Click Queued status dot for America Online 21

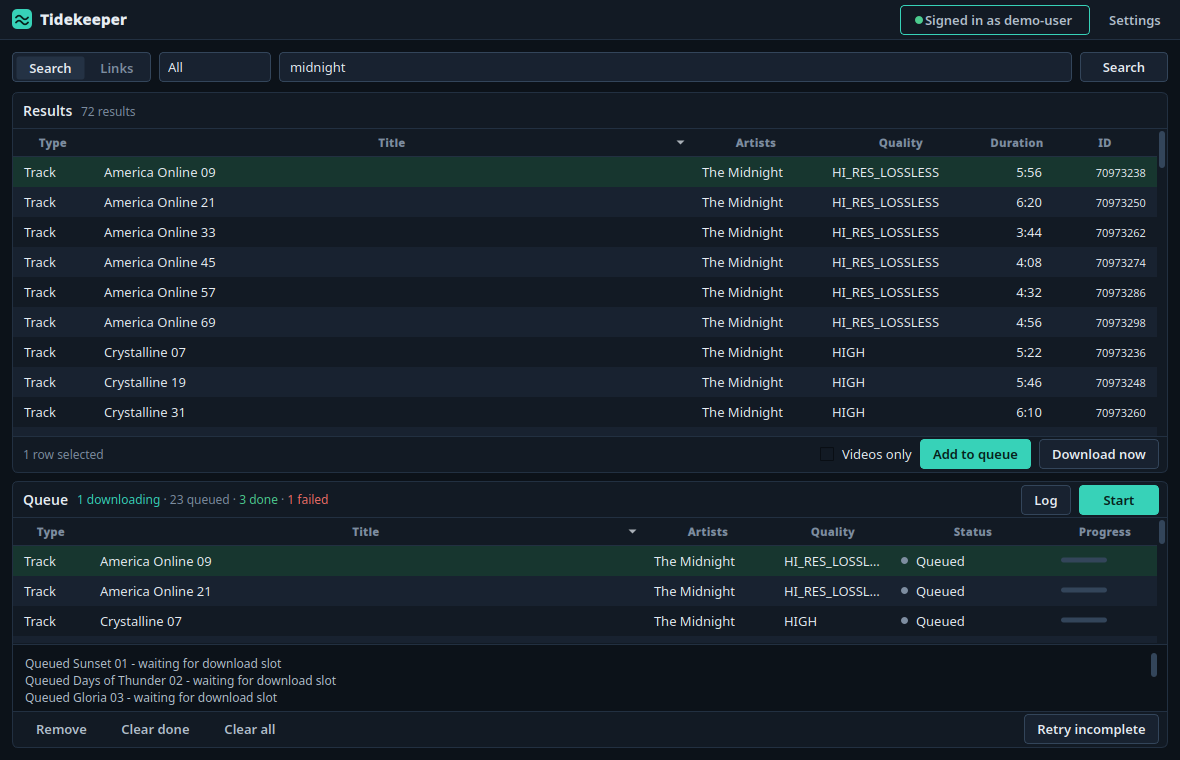click(x=905, y=591)
